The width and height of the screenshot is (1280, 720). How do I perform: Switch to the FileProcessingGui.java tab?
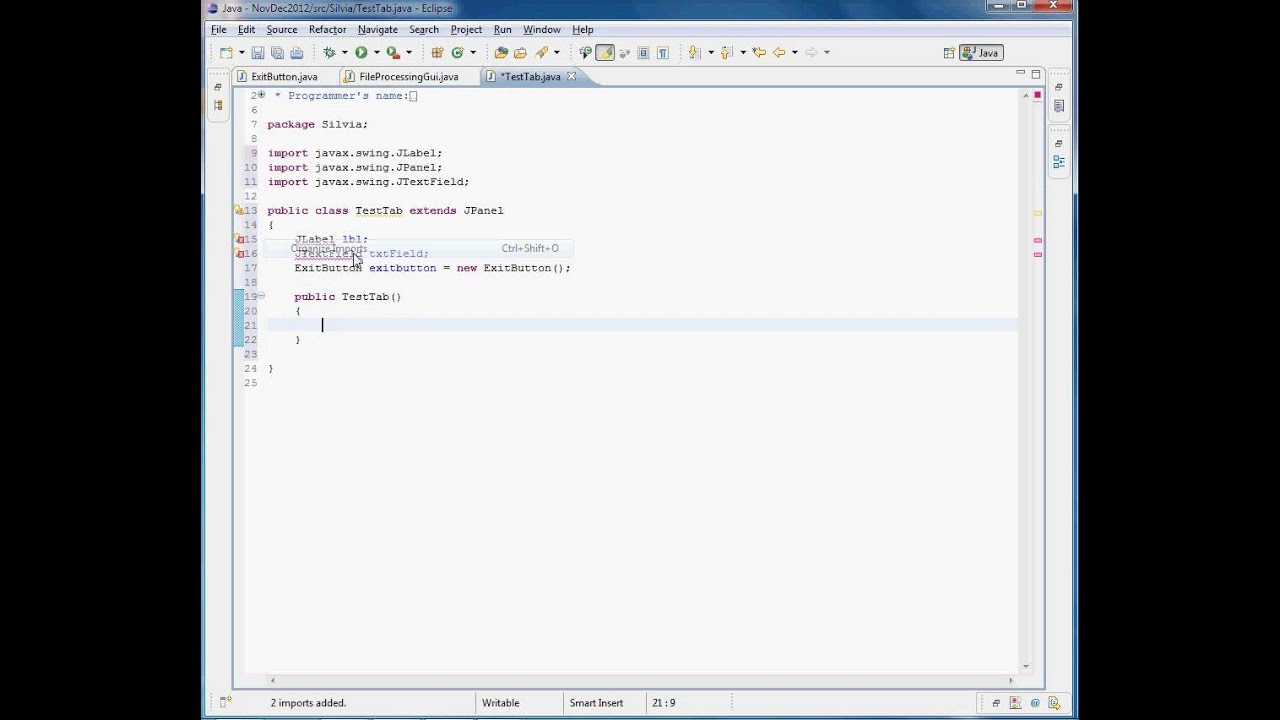(x=408, y=77)
